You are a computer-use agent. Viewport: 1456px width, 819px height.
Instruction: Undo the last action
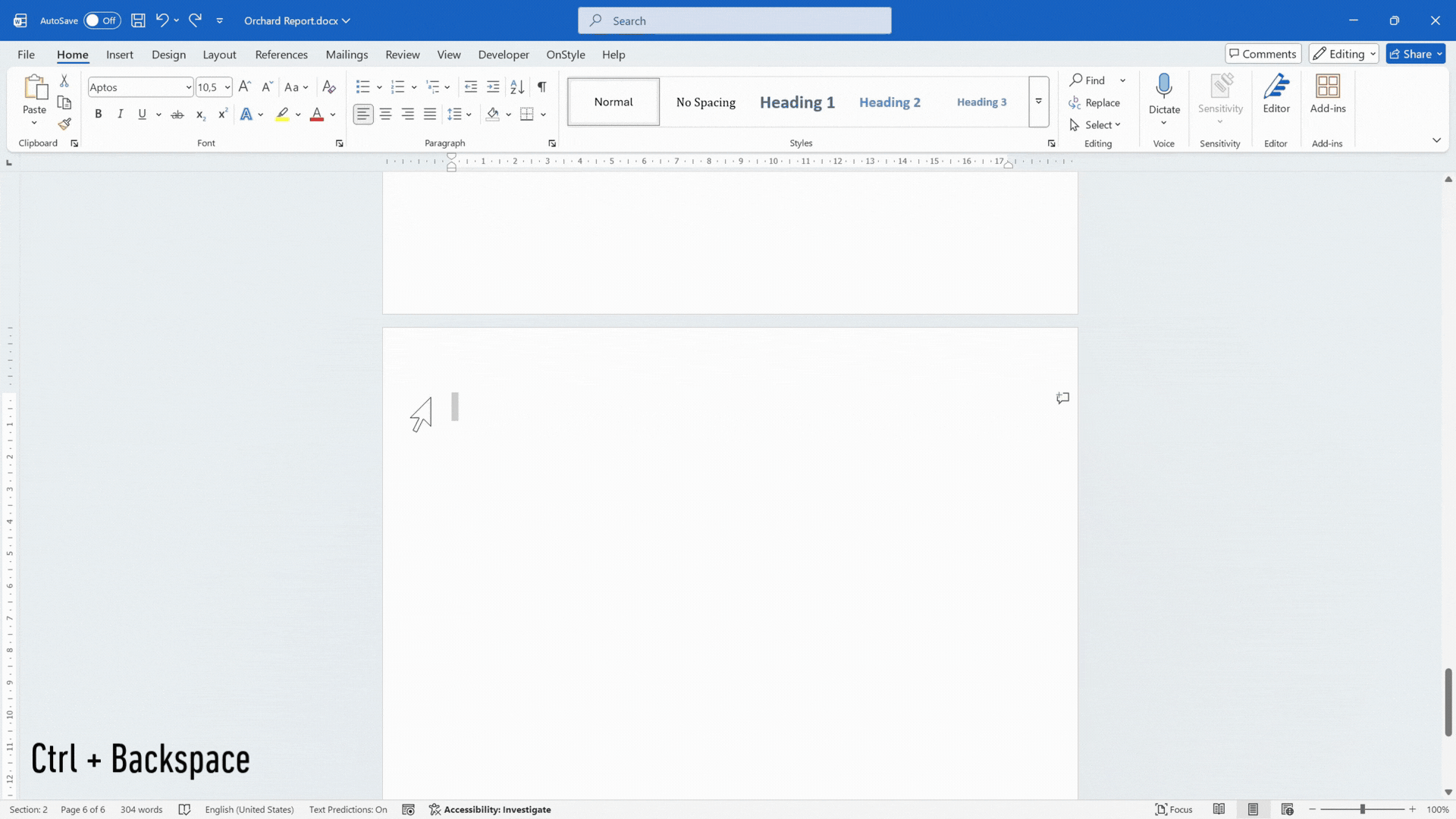click(162, 20)
